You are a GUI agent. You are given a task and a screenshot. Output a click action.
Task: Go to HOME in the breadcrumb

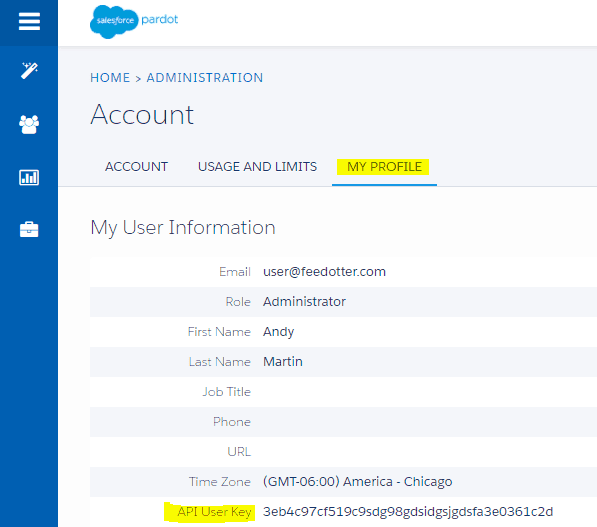[x=110, y=78]
